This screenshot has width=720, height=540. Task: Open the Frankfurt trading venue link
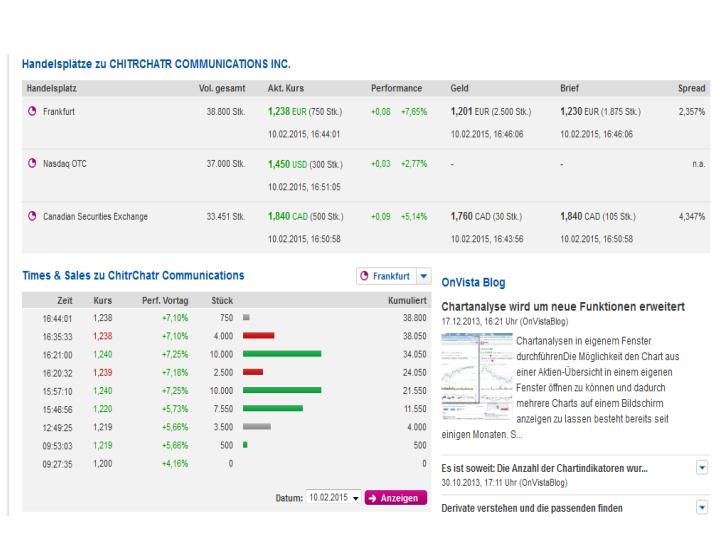[61, 112]
